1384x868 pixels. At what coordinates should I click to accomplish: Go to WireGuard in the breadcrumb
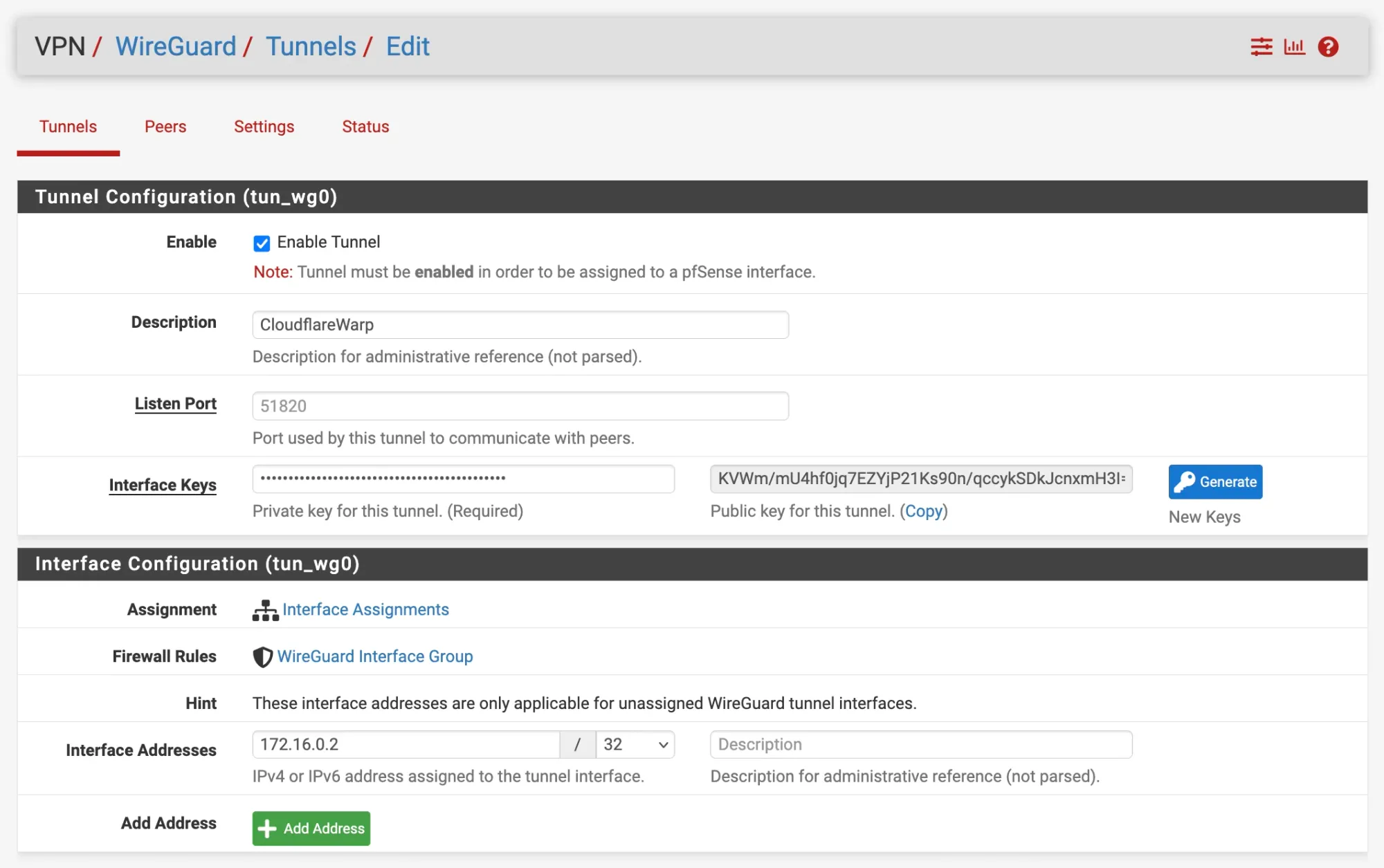click(176, 46)
